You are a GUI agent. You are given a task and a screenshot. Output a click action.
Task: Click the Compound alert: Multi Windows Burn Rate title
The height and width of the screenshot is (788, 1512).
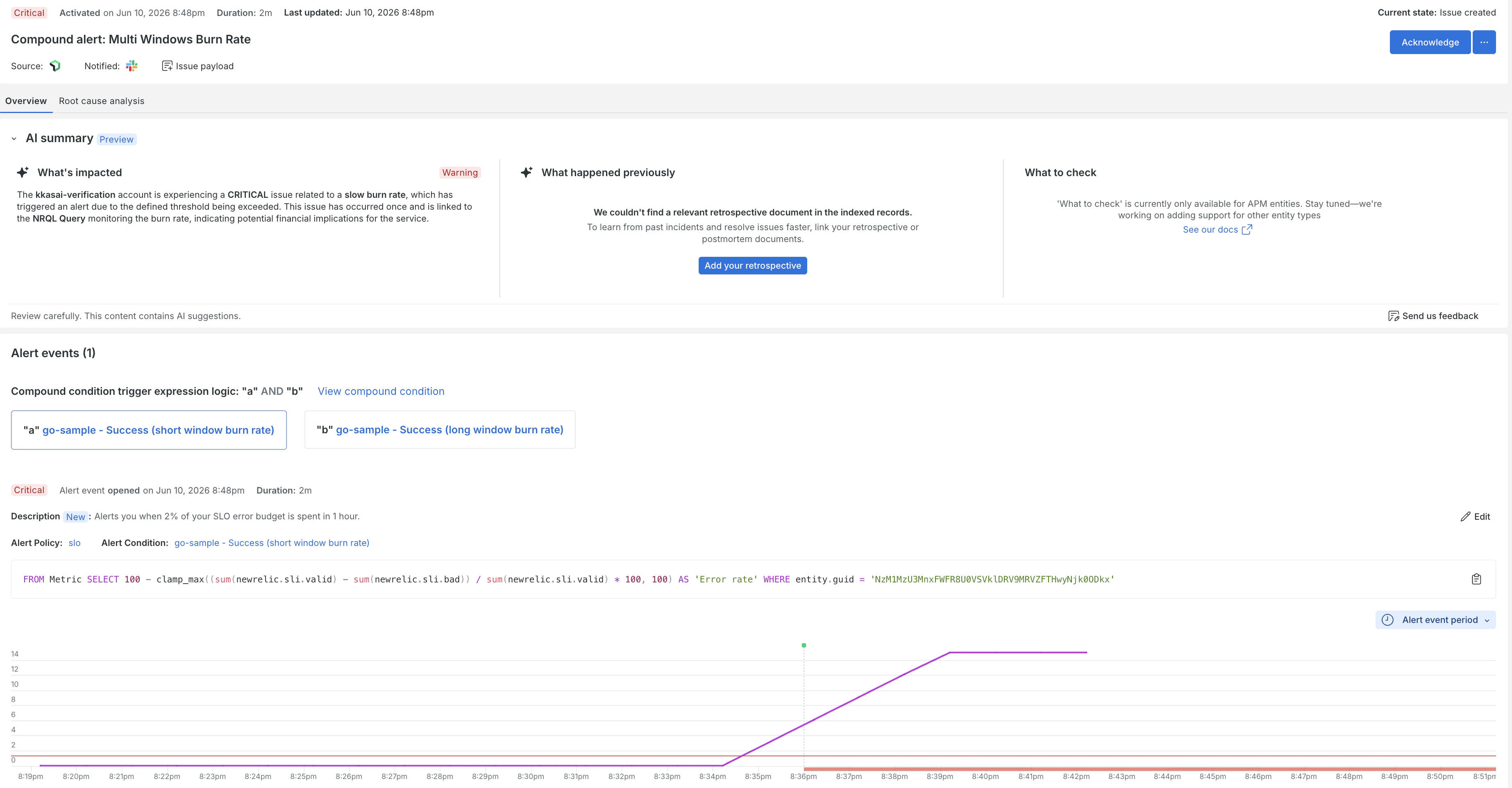(x=131, y=39)
